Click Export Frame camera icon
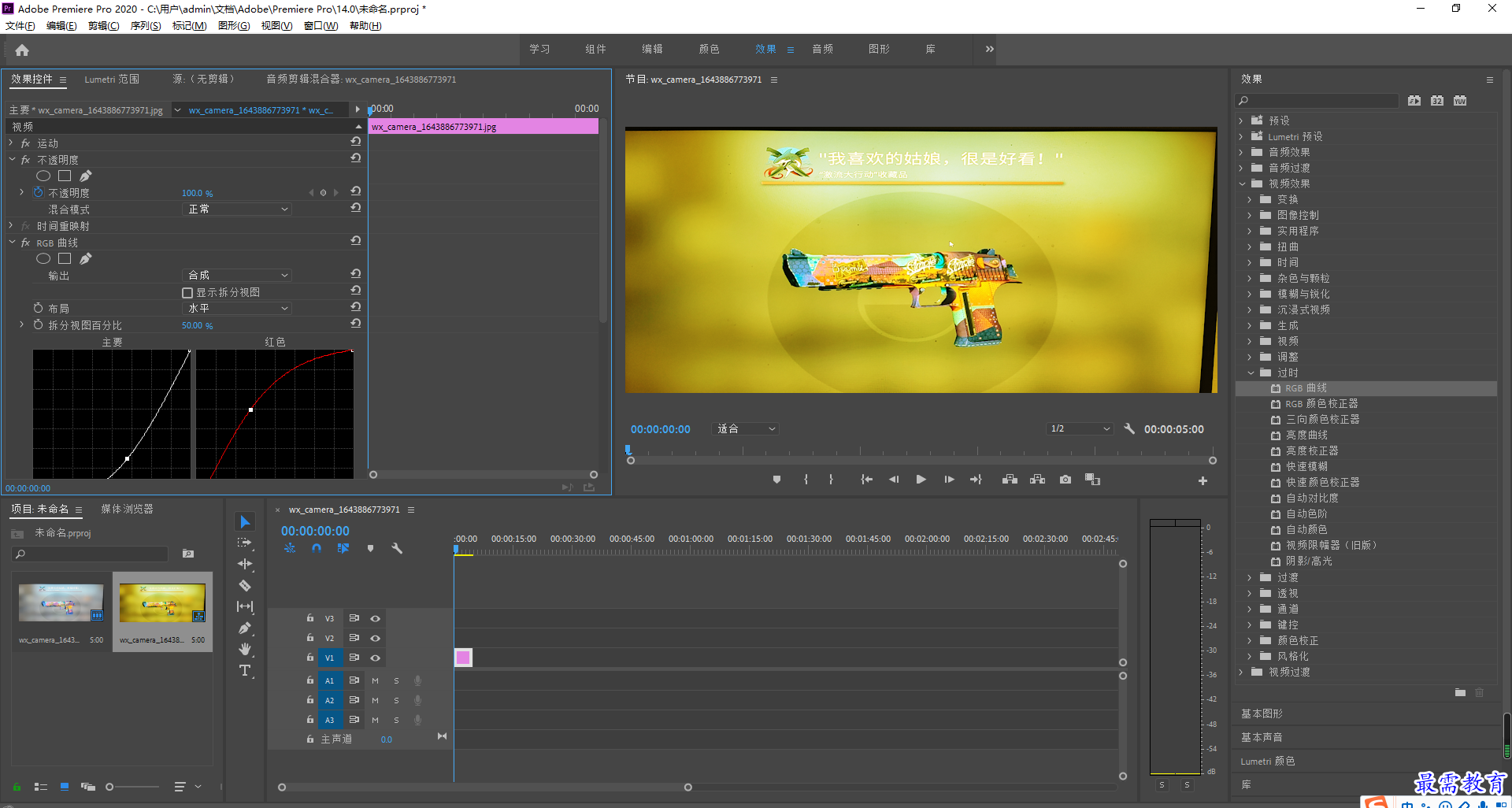1512x808 pixels. pyautogui.click(x=1065, y=480)
